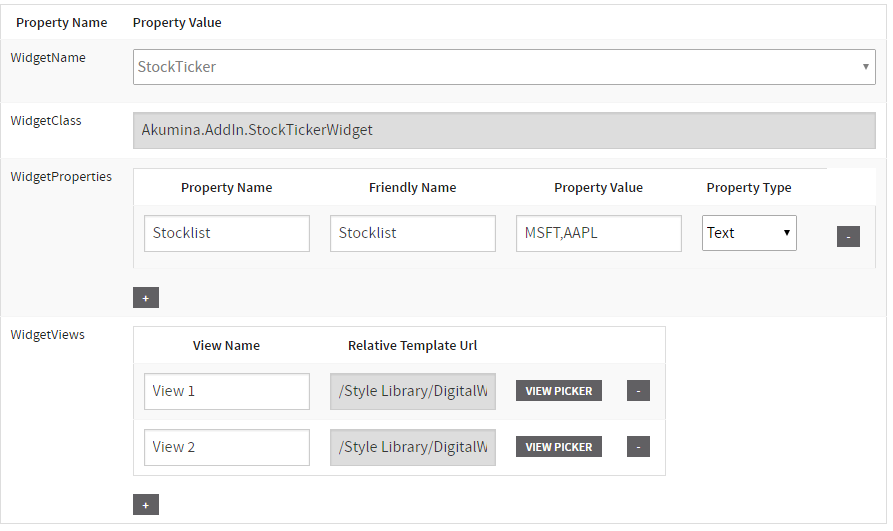Add a new widget view row
Image resolution: width=893 pixels, height=531 pixels.
[x=145, y=505]
